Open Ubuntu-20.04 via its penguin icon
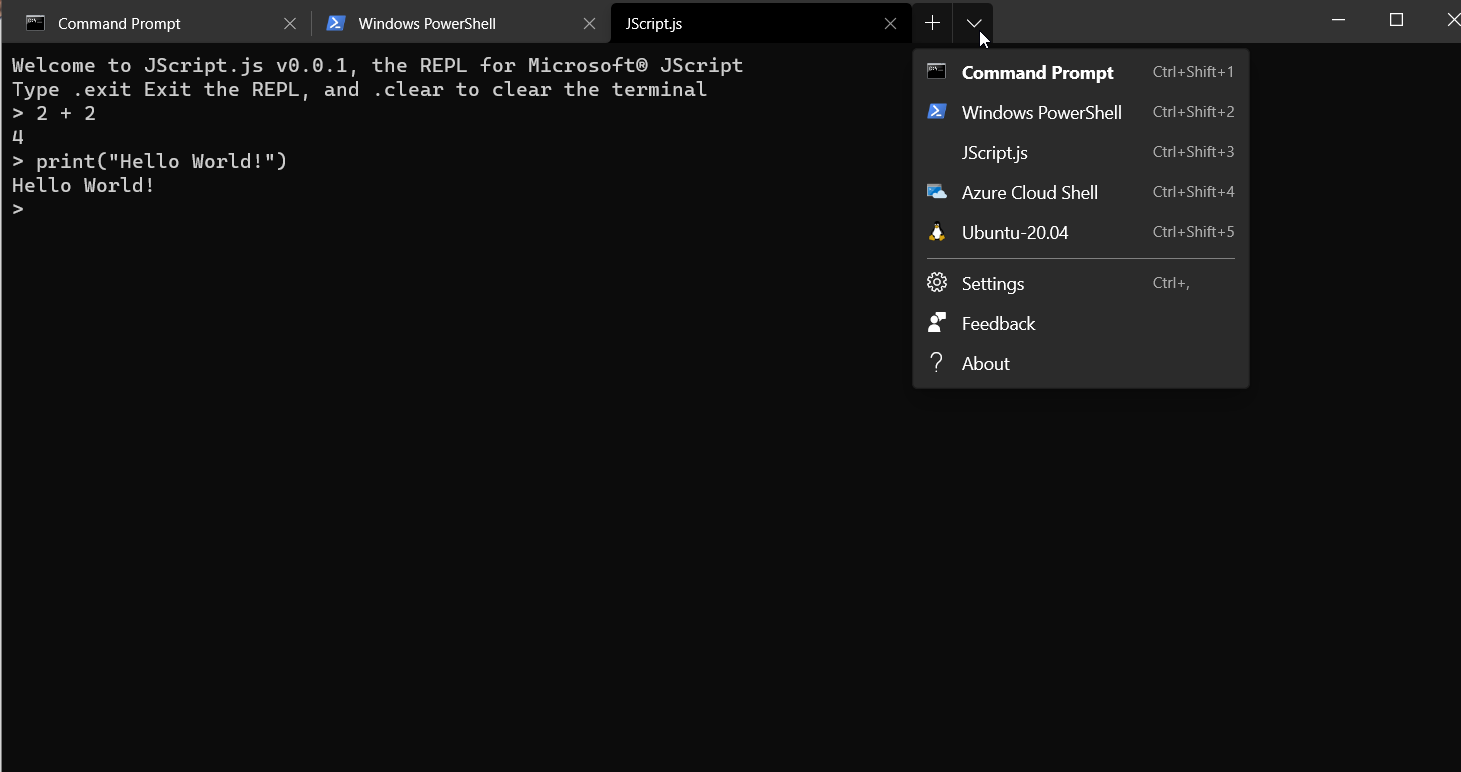The height and width of the screenshot is (772, 1461). click(x=936, y=231)
